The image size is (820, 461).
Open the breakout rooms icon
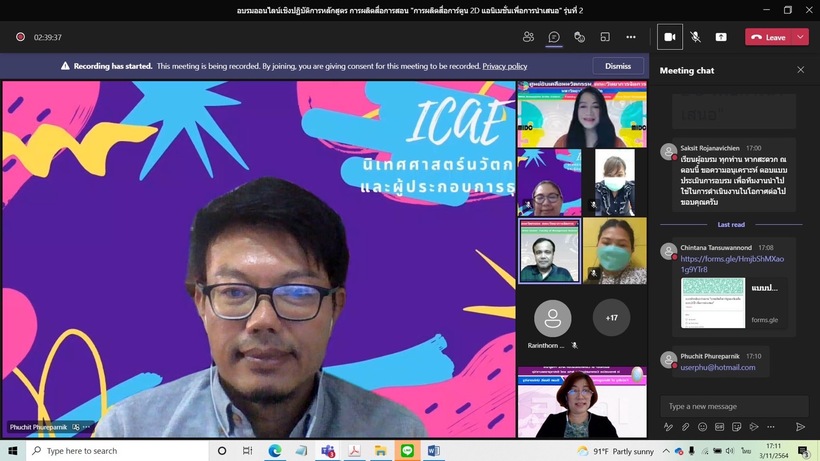coord(605,37)
